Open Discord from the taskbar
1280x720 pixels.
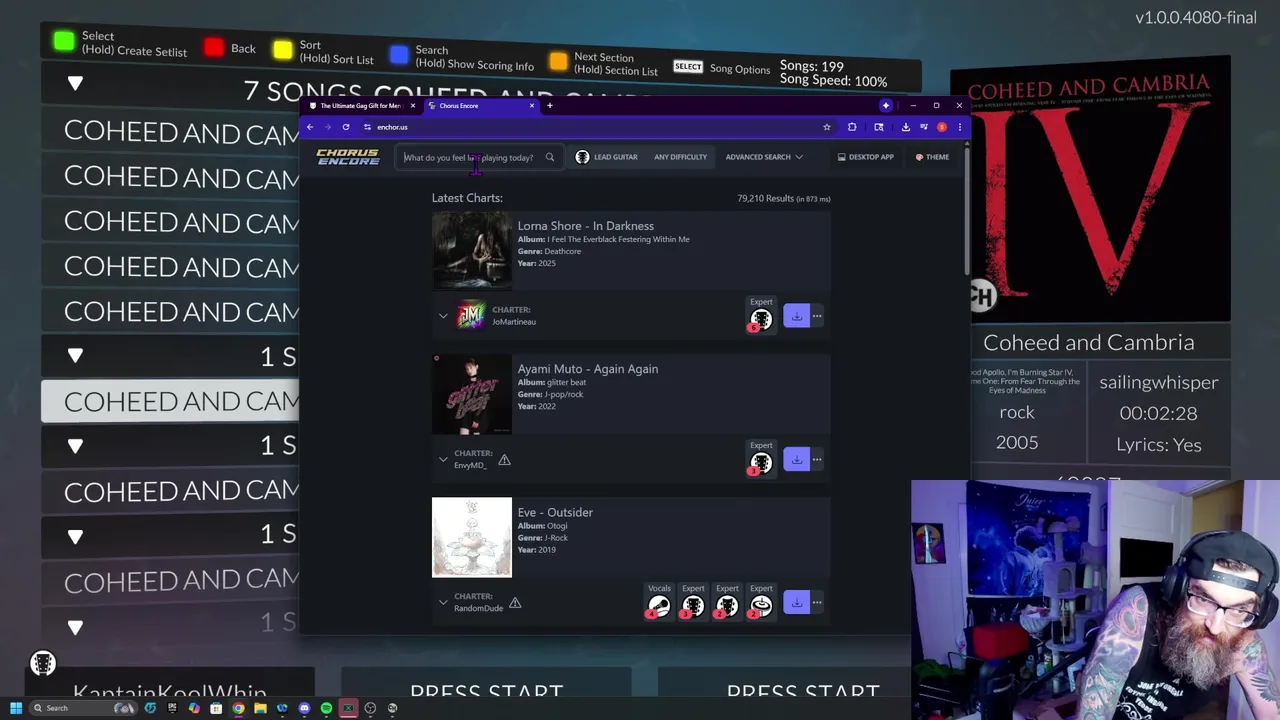[304, 708]
